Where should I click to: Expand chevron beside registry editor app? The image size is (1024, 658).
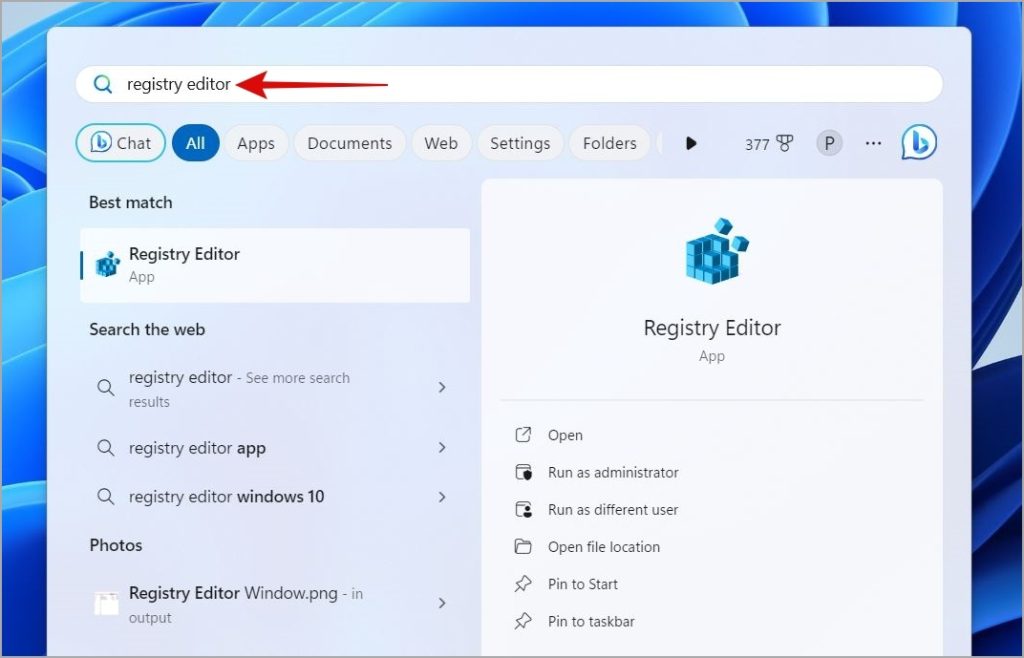coord(442,447)
